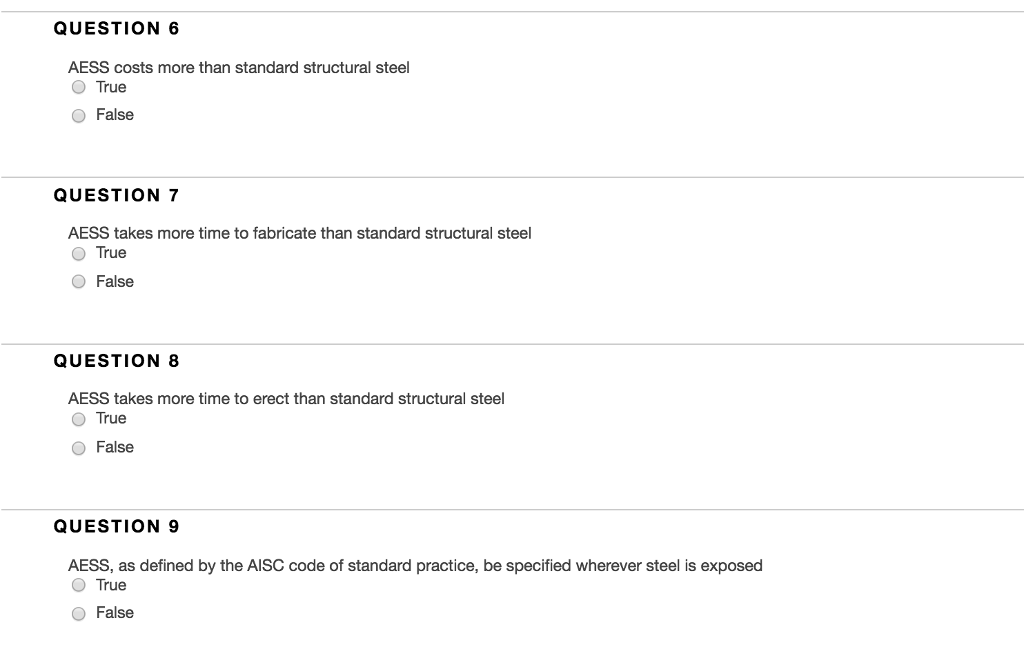Click the Question 7 statement text
The image size is (1024, 658).
pos(299,233)
